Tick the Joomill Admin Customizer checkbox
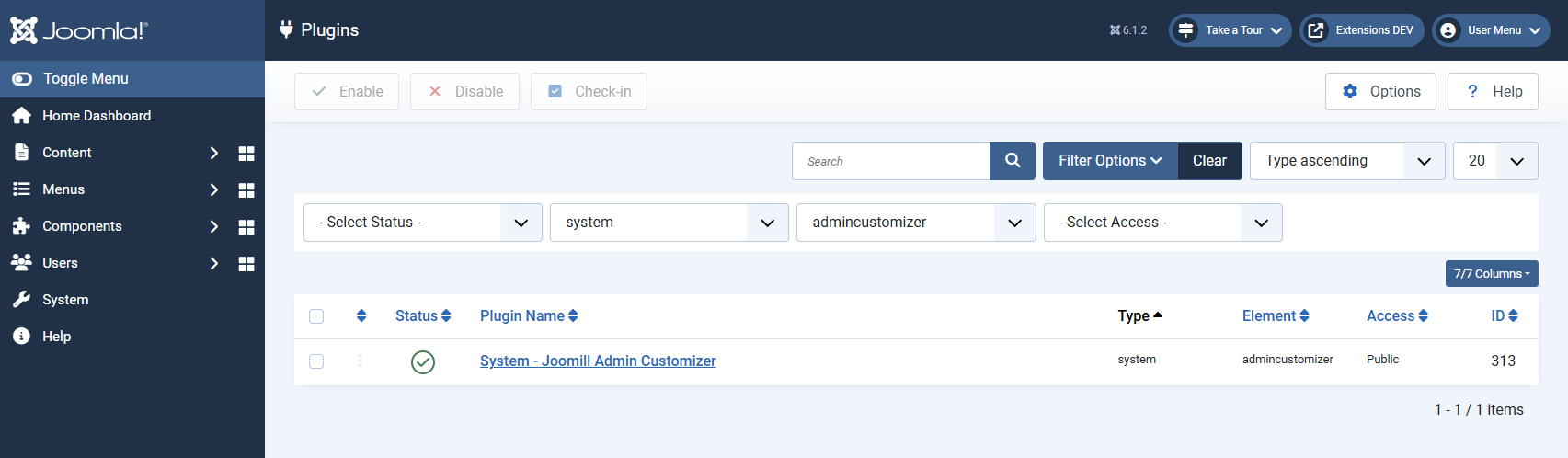The image size is (1568, 458). (x=316, y=361)
